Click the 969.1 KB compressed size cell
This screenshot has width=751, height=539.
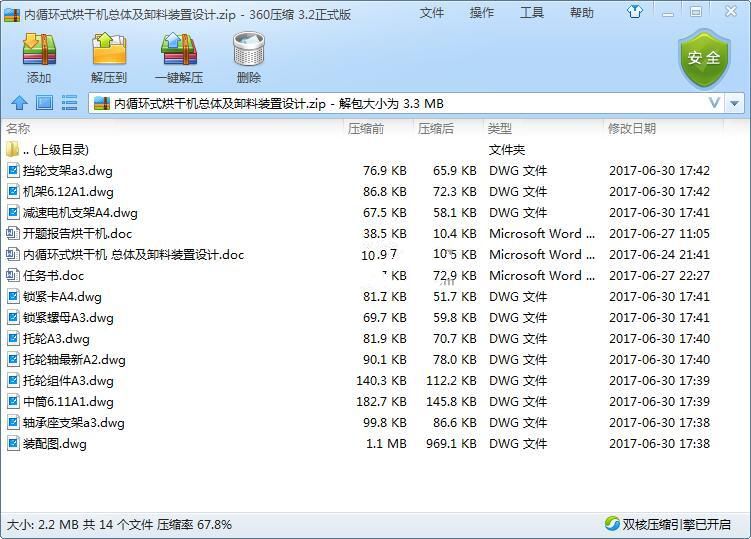pyautogui.click(x=451, y=444)
